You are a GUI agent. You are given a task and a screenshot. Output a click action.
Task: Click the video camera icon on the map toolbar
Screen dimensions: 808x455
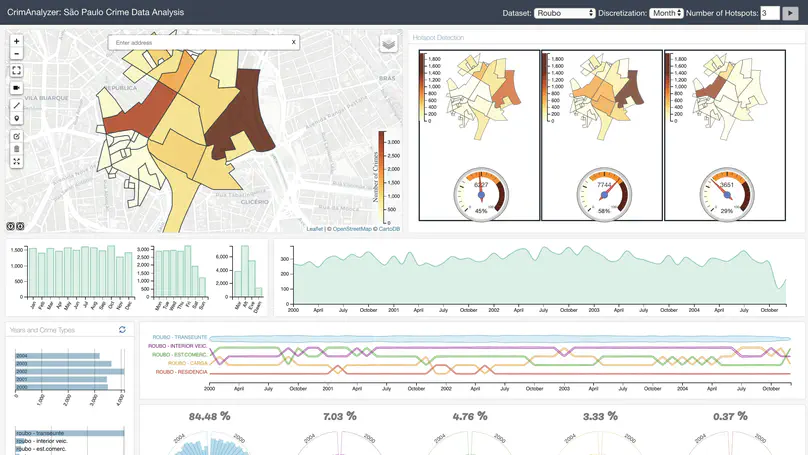pos(16,88)
